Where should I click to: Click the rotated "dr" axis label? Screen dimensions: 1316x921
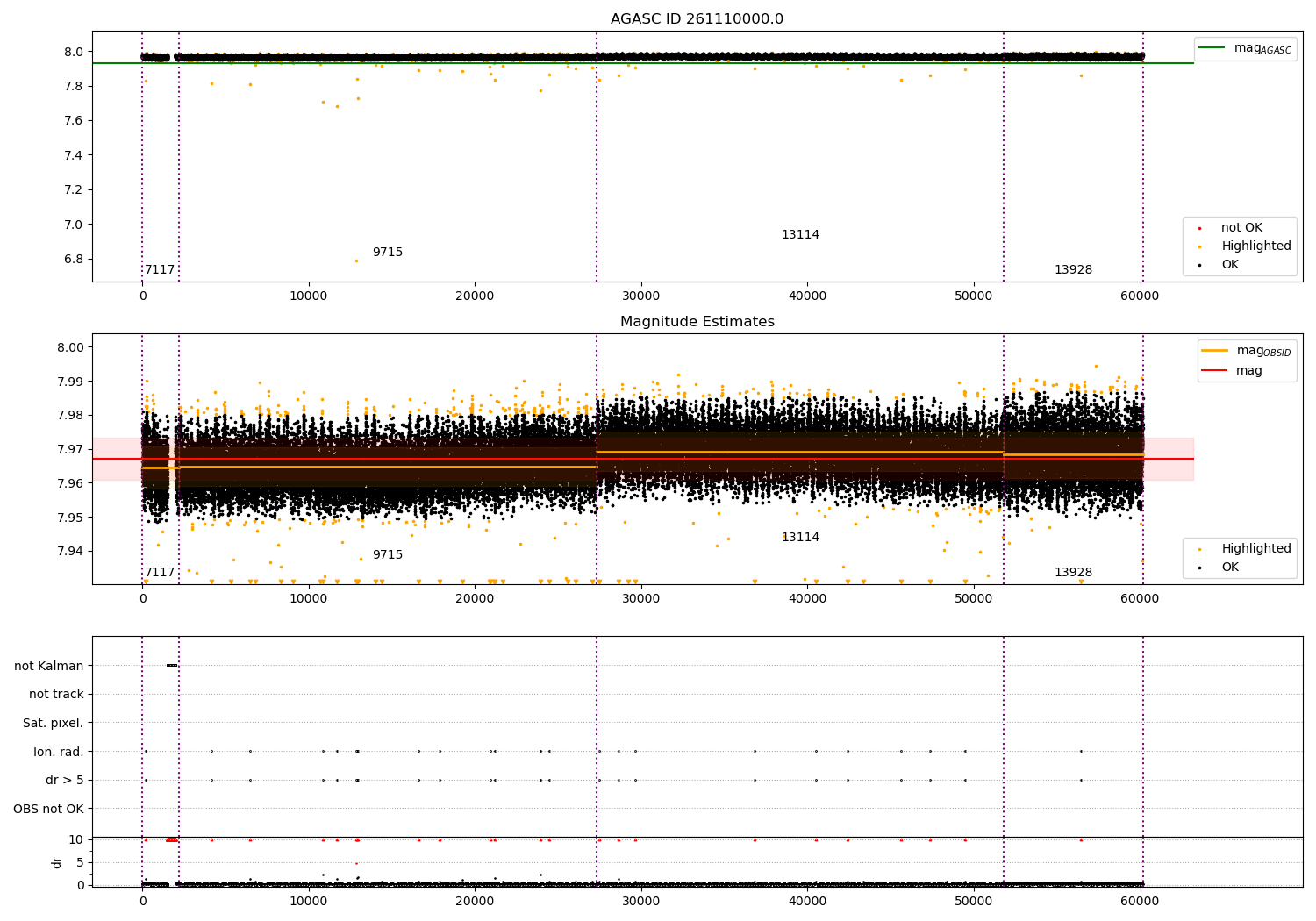[x=57, y=862]
